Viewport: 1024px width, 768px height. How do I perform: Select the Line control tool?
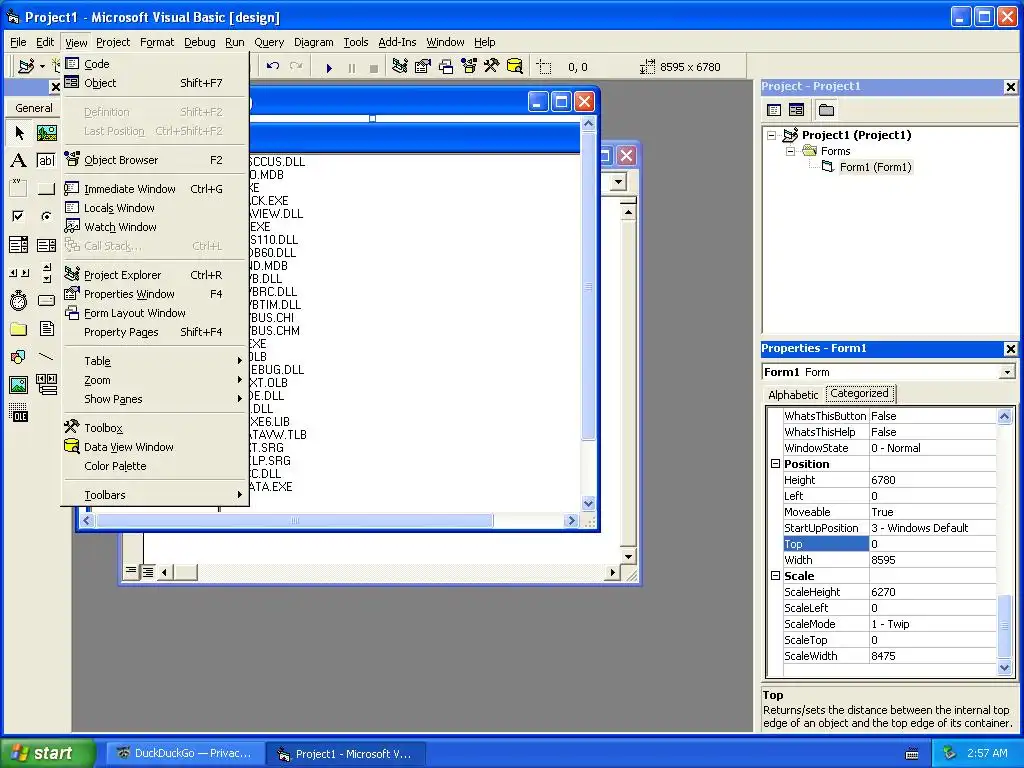click(x=46, y=357)
